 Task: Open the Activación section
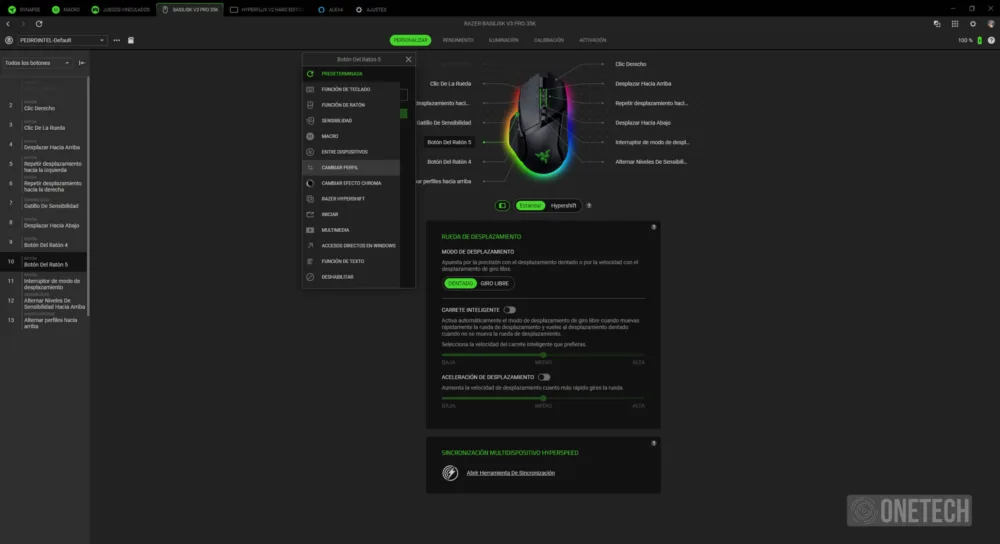pos(592,40)
